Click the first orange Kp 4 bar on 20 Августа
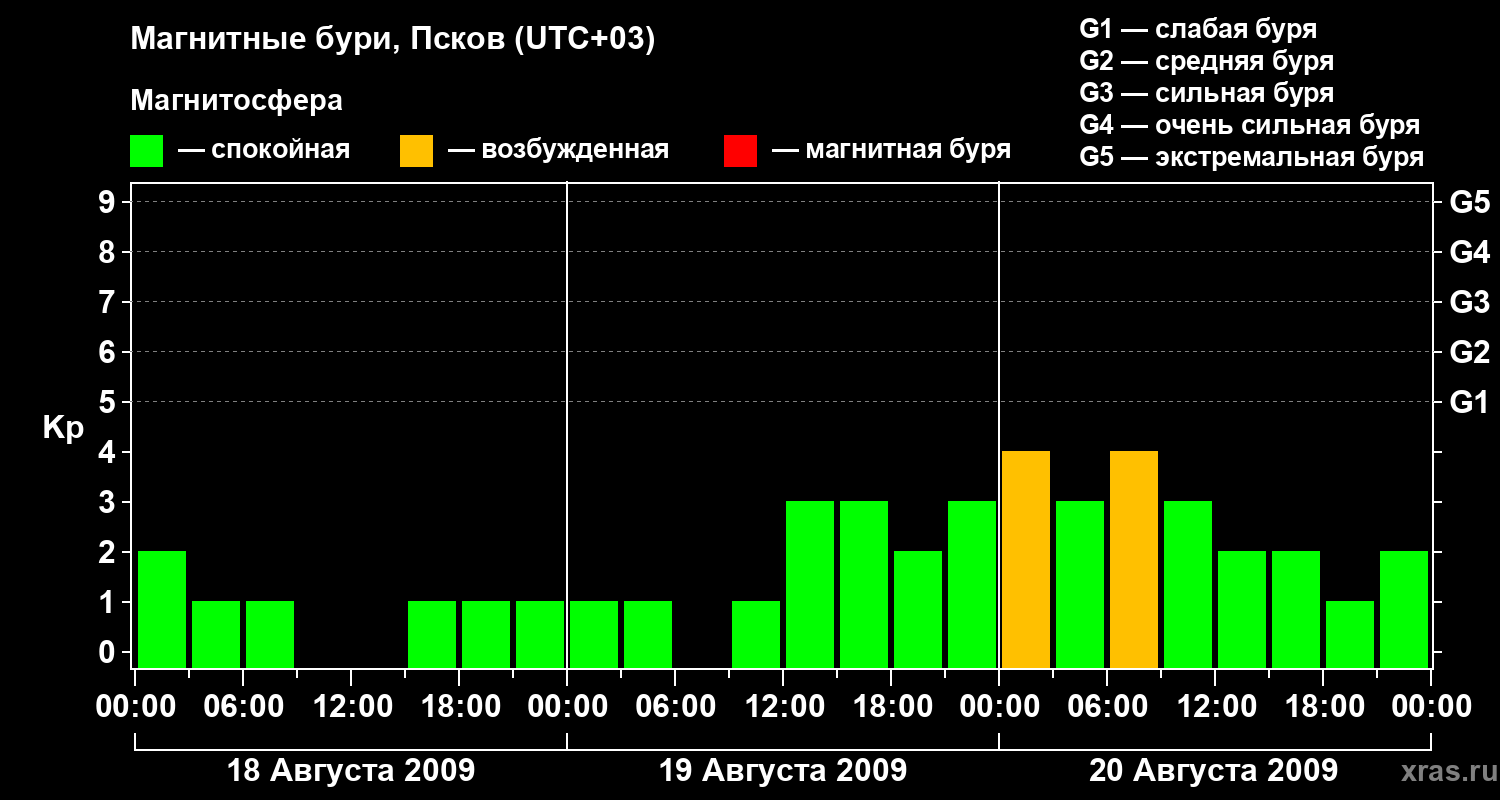This screenshot has width=1500, height=800. [1026, 559]
